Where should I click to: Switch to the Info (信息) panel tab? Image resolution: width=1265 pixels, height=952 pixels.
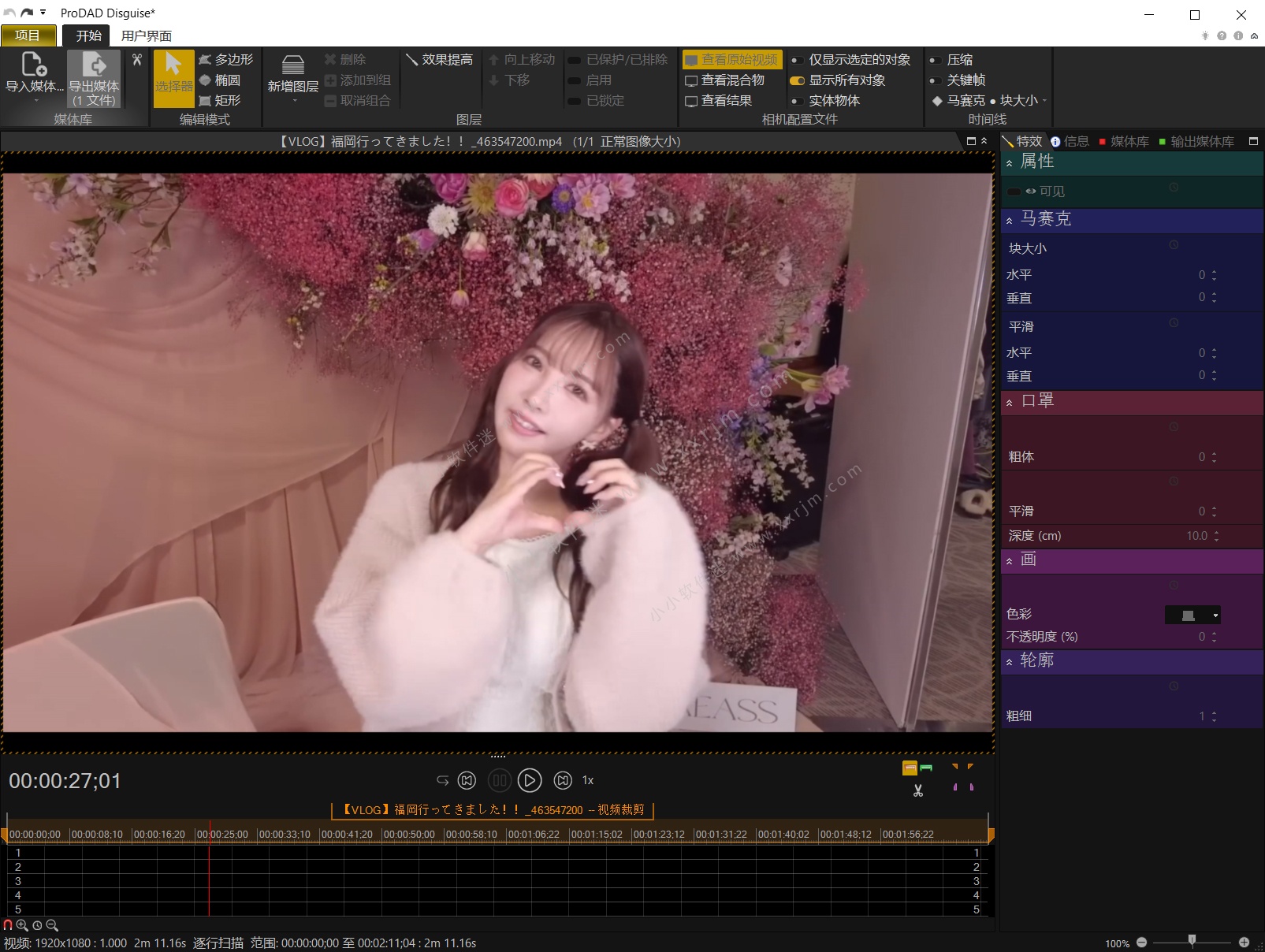pos(1070,141)
